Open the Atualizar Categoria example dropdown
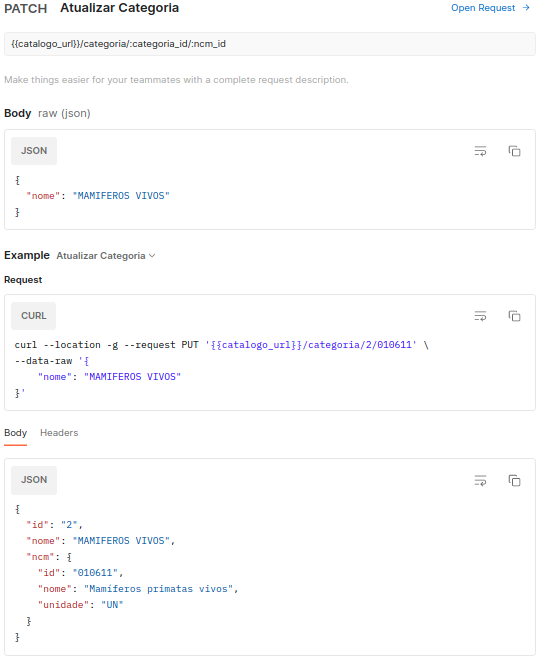The width and height of the screenshot is (546, 661). pyautogui.click(x=106, y=256)
